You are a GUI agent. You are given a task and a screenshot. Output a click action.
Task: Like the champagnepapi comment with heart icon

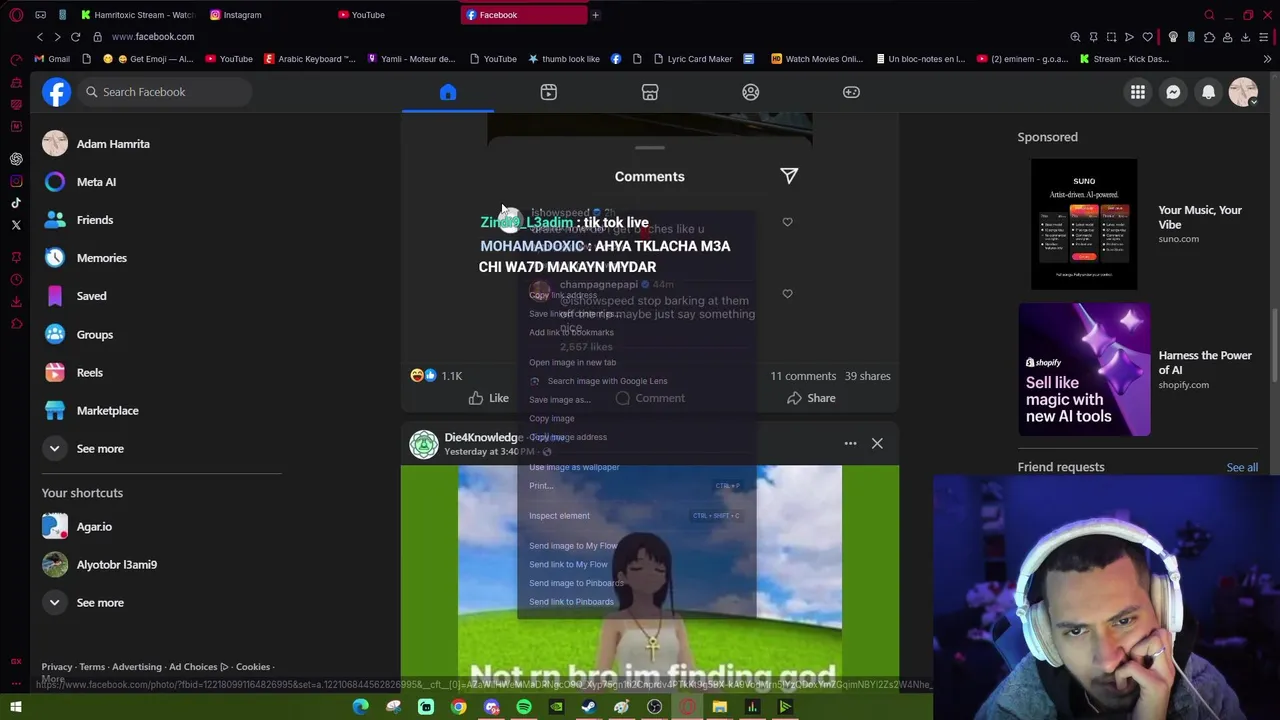coord(787,294)
